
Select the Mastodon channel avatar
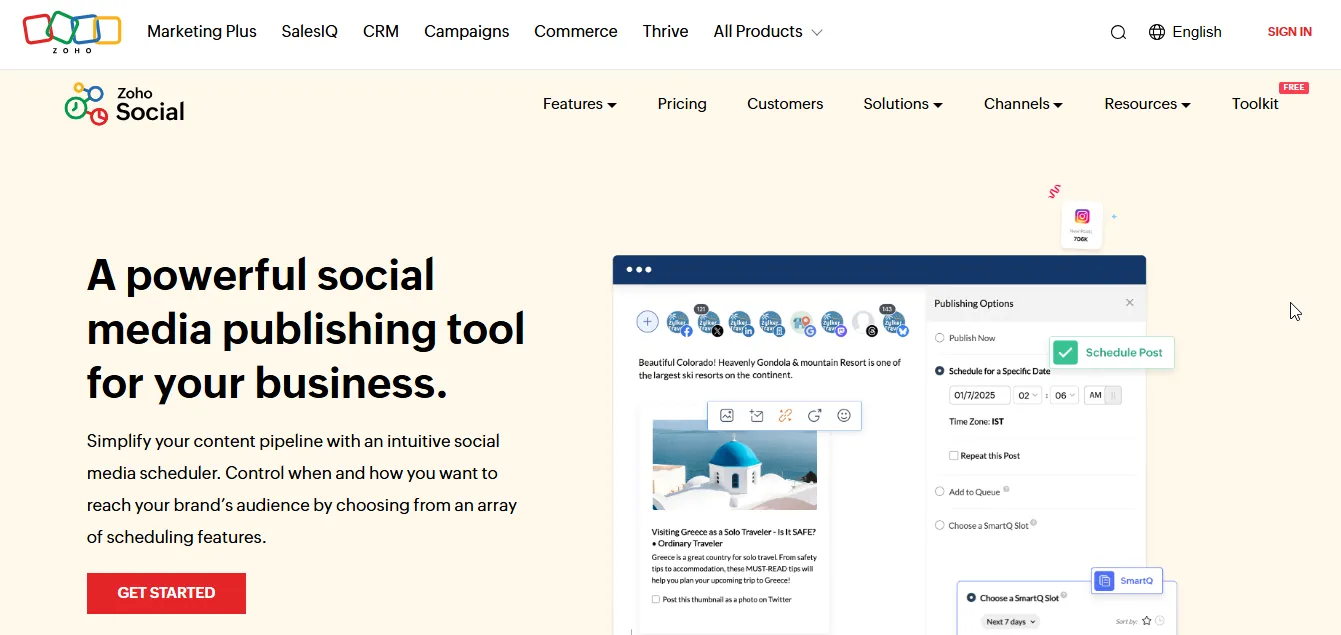click(832, 323)
